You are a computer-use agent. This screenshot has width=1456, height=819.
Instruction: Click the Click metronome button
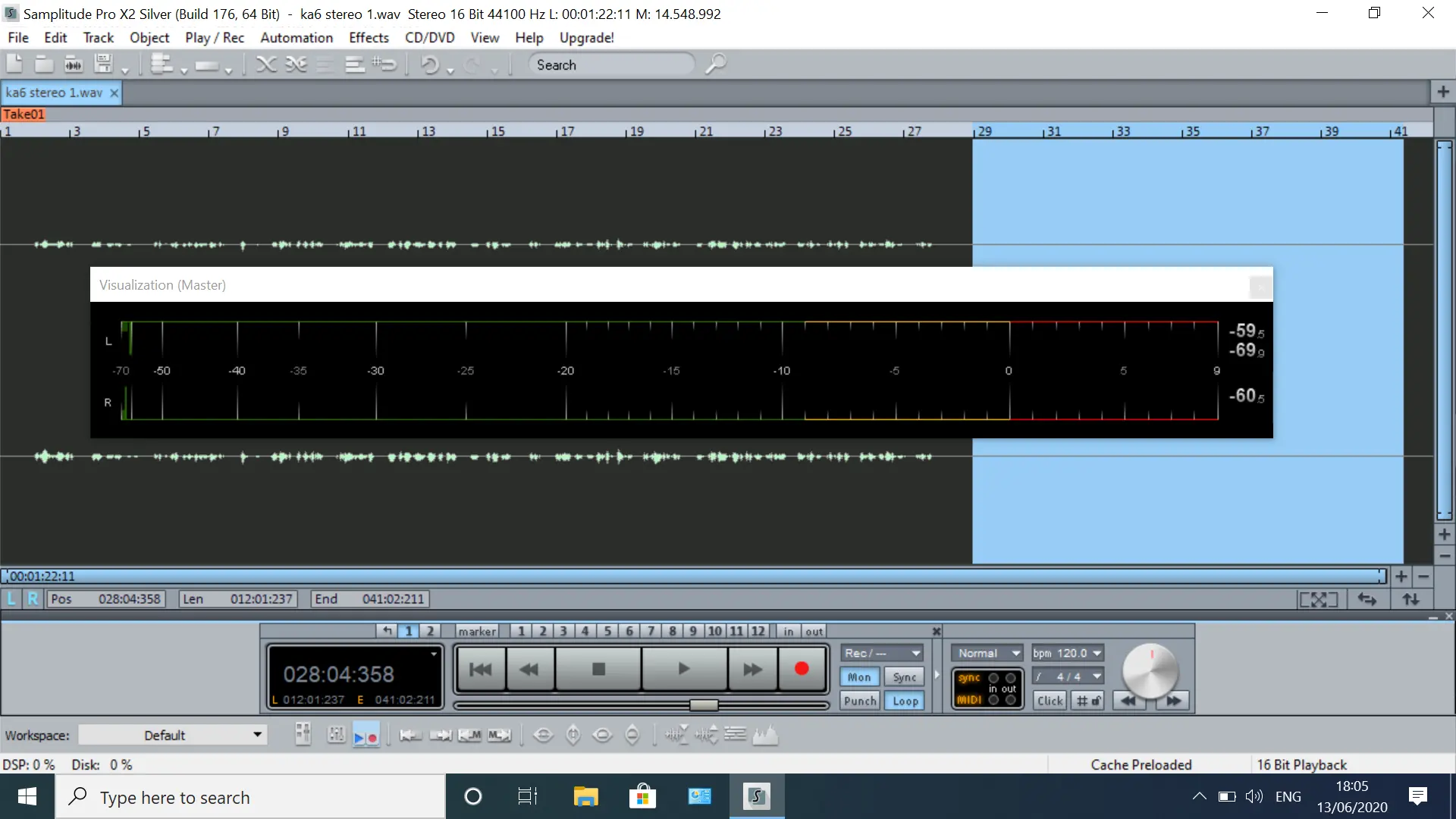pyautogui.click(x=1050, y=701)
